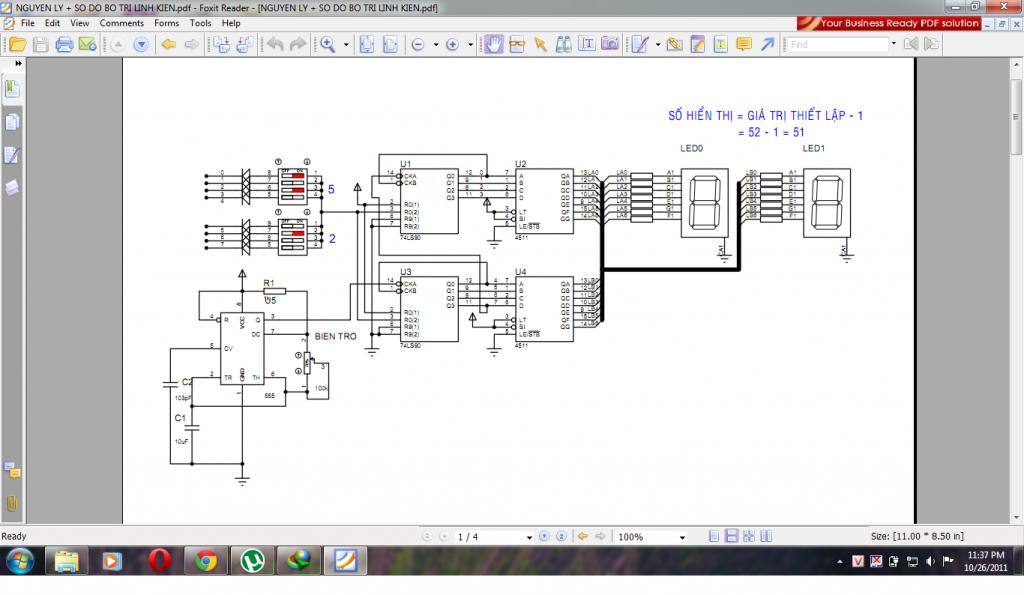Viewport: 1024px width, 595px height.
Task: Open the binoculars Search tool
Action: 563,44
